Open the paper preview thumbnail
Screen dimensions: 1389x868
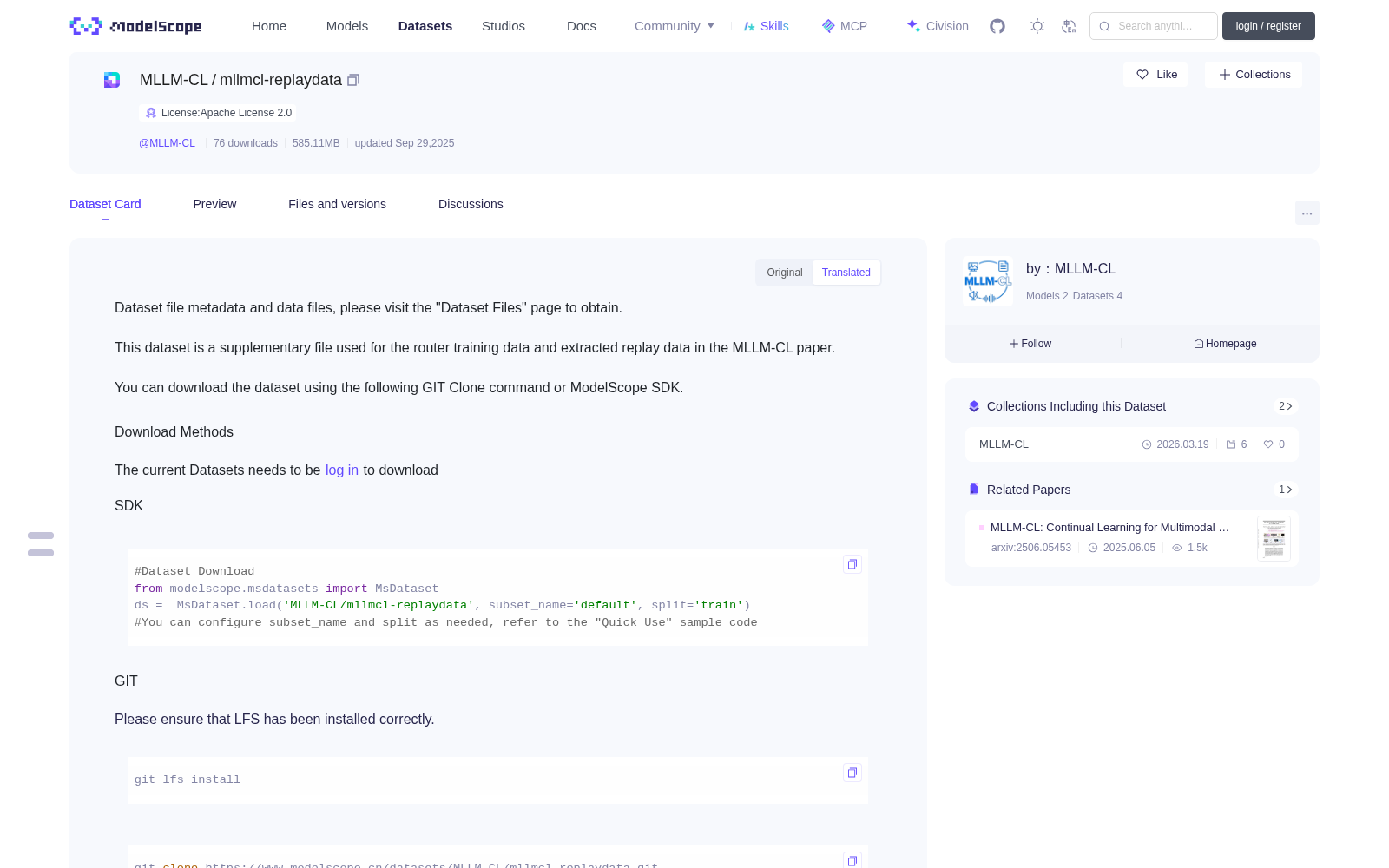coord(1274,538)
